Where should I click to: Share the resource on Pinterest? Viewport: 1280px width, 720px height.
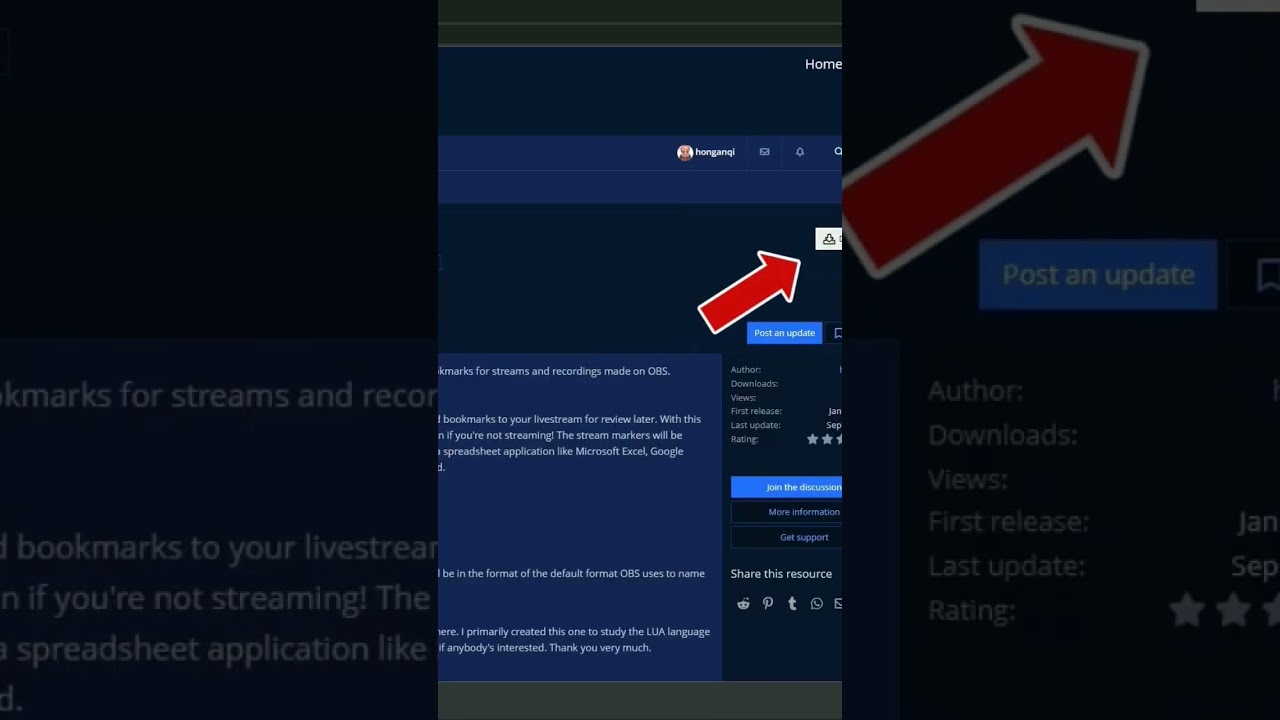(768, 604)
